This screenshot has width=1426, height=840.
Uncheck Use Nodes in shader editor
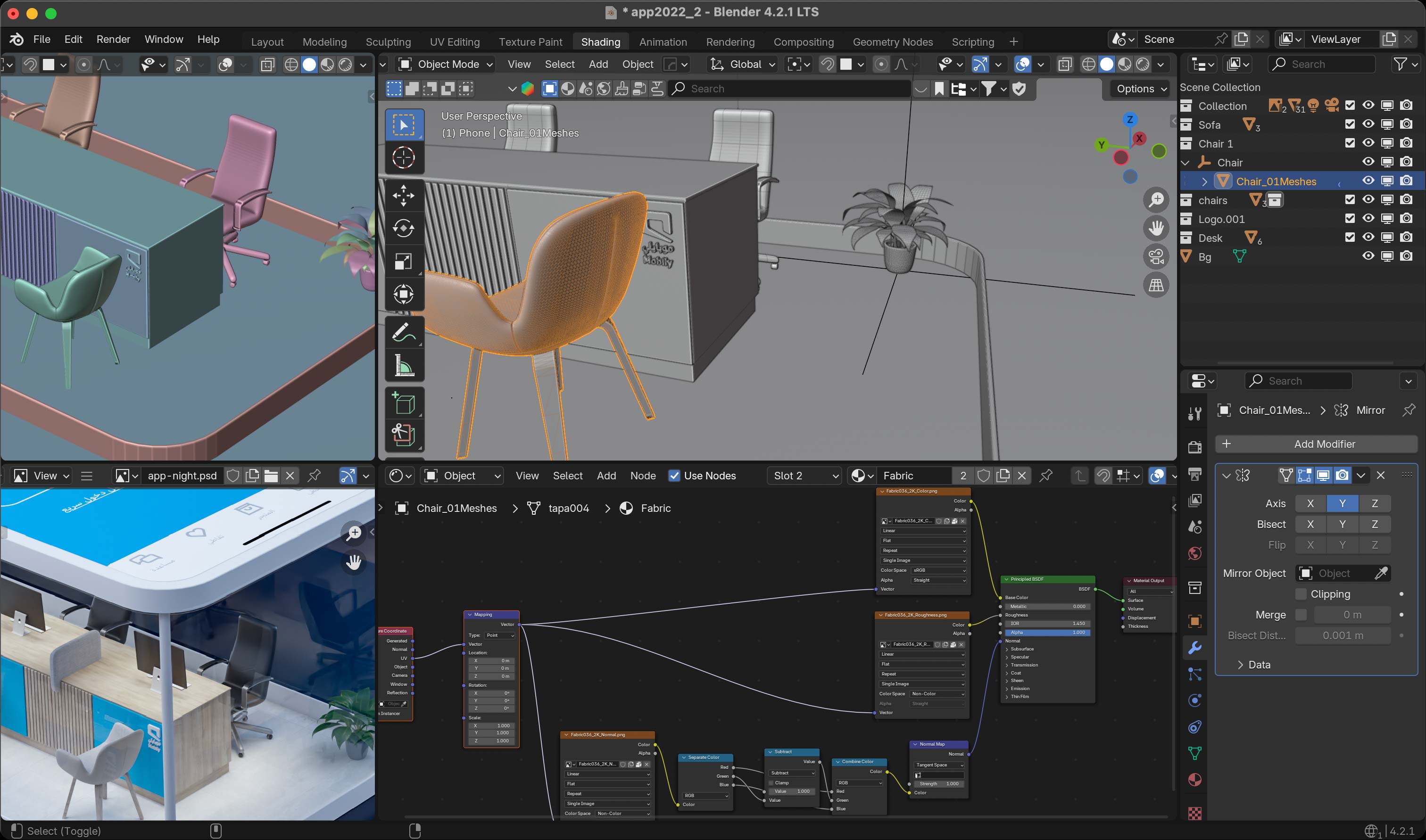pyautogui.click(x=674, y=476)
